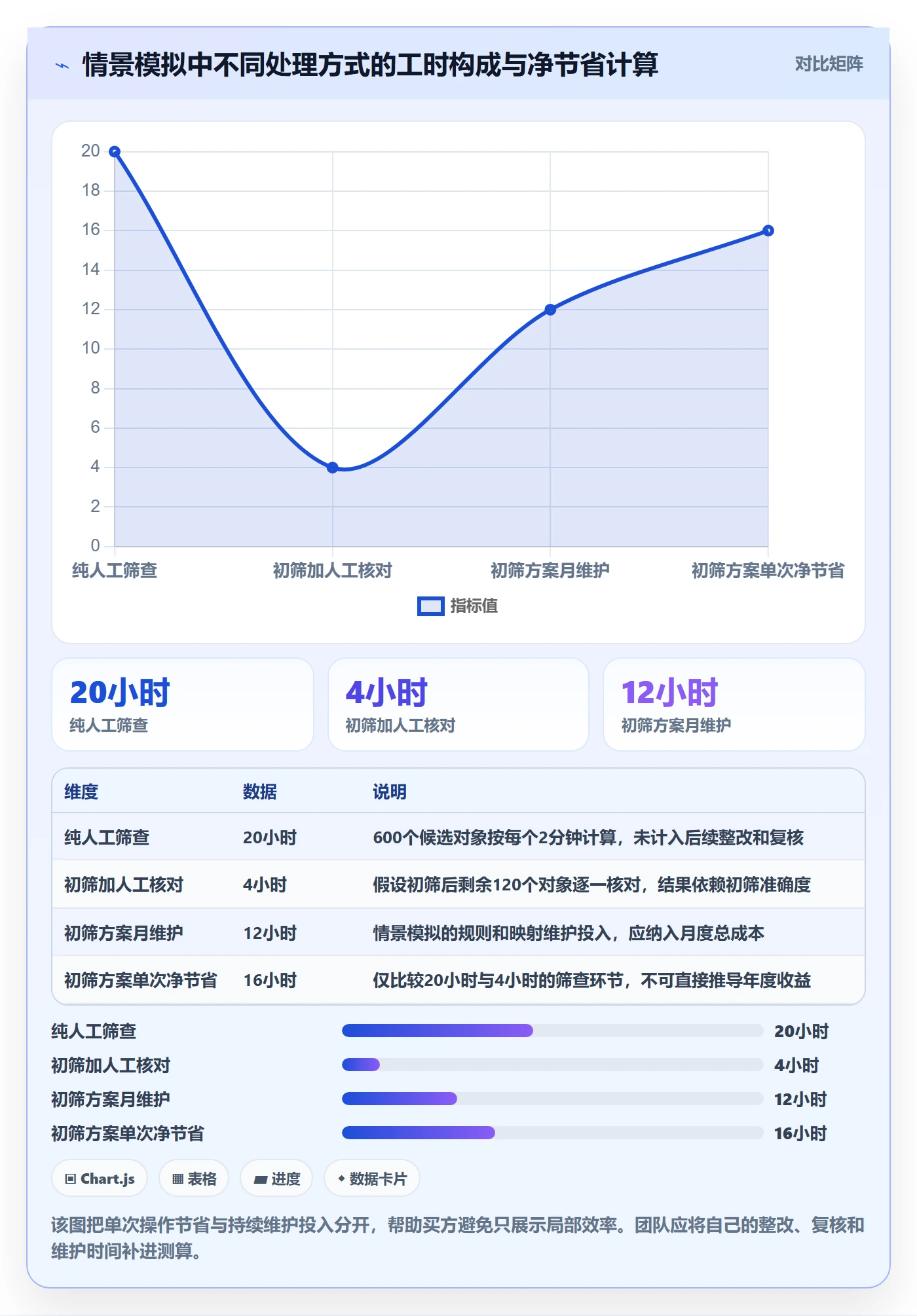The width and height of the screenshot is (917, 1316).
Task: Toggle the 指标值 legend swatch
Action: point(430,606)
